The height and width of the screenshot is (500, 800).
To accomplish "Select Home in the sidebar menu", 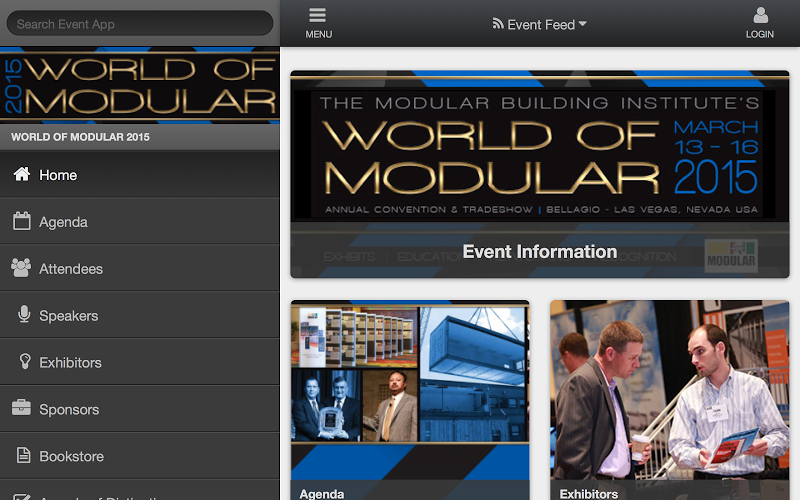I will tap(140, 175).
